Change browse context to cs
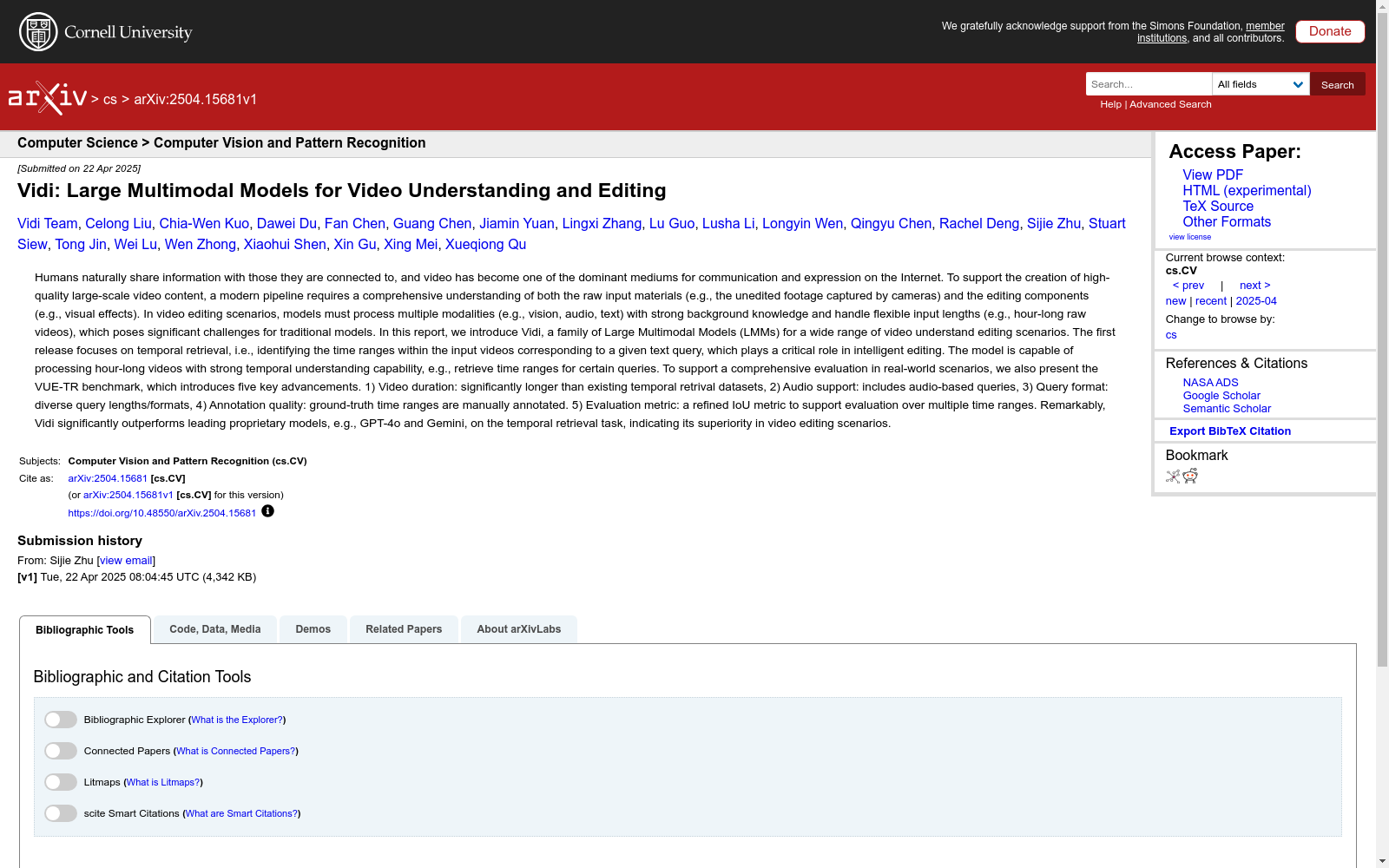 pos(1171,335)
